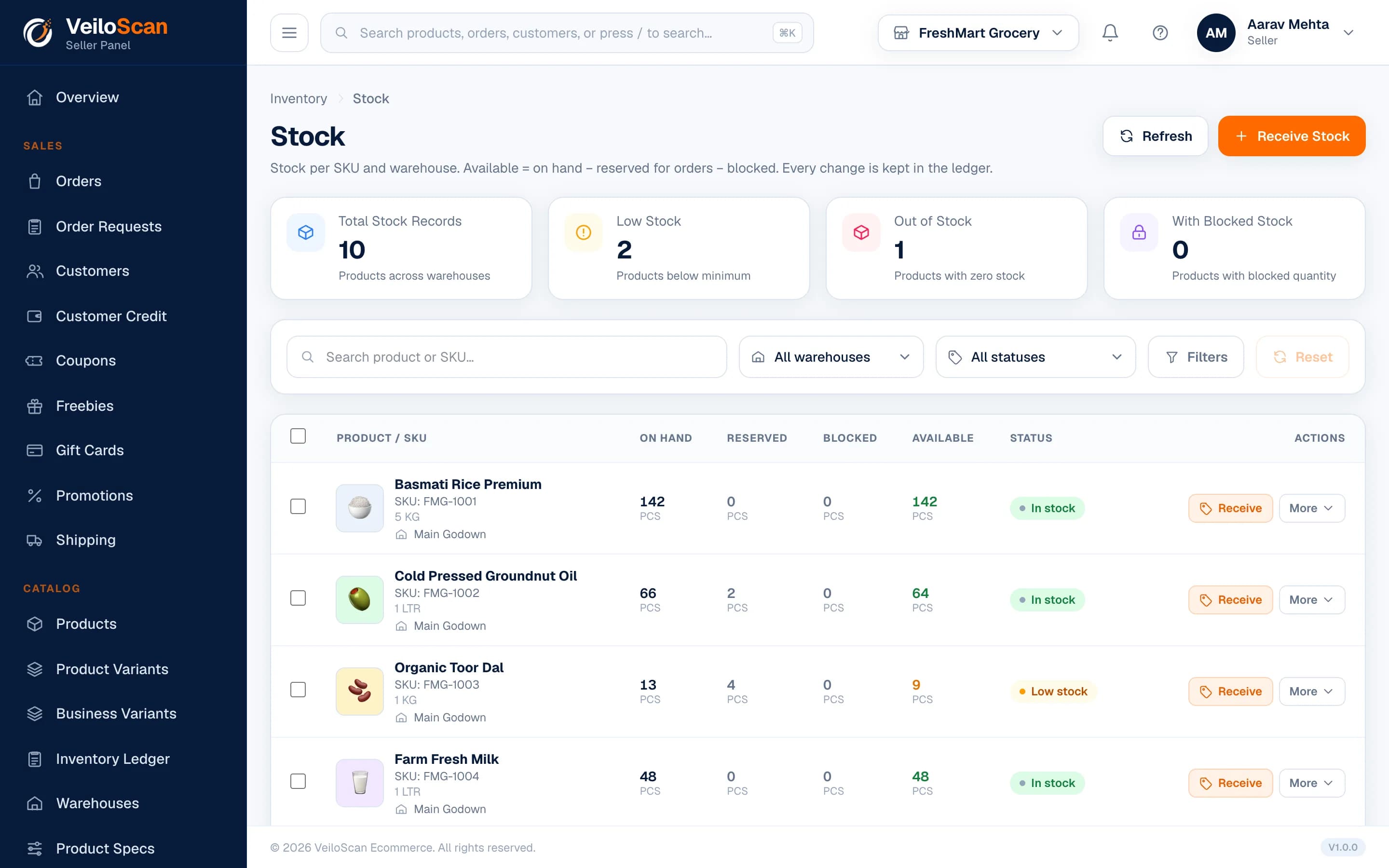Open the Filters button

1196,357
